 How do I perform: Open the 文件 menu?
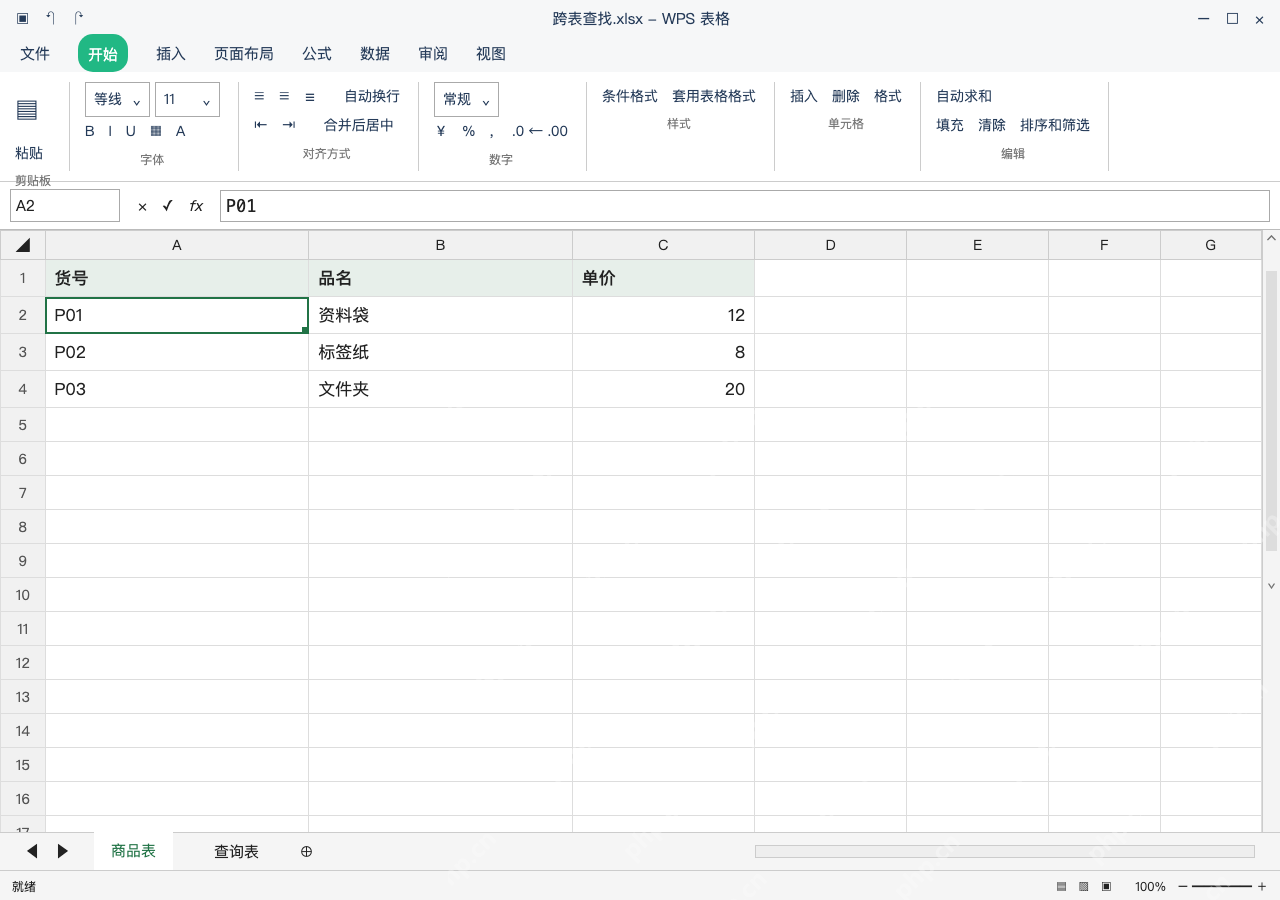35,54
